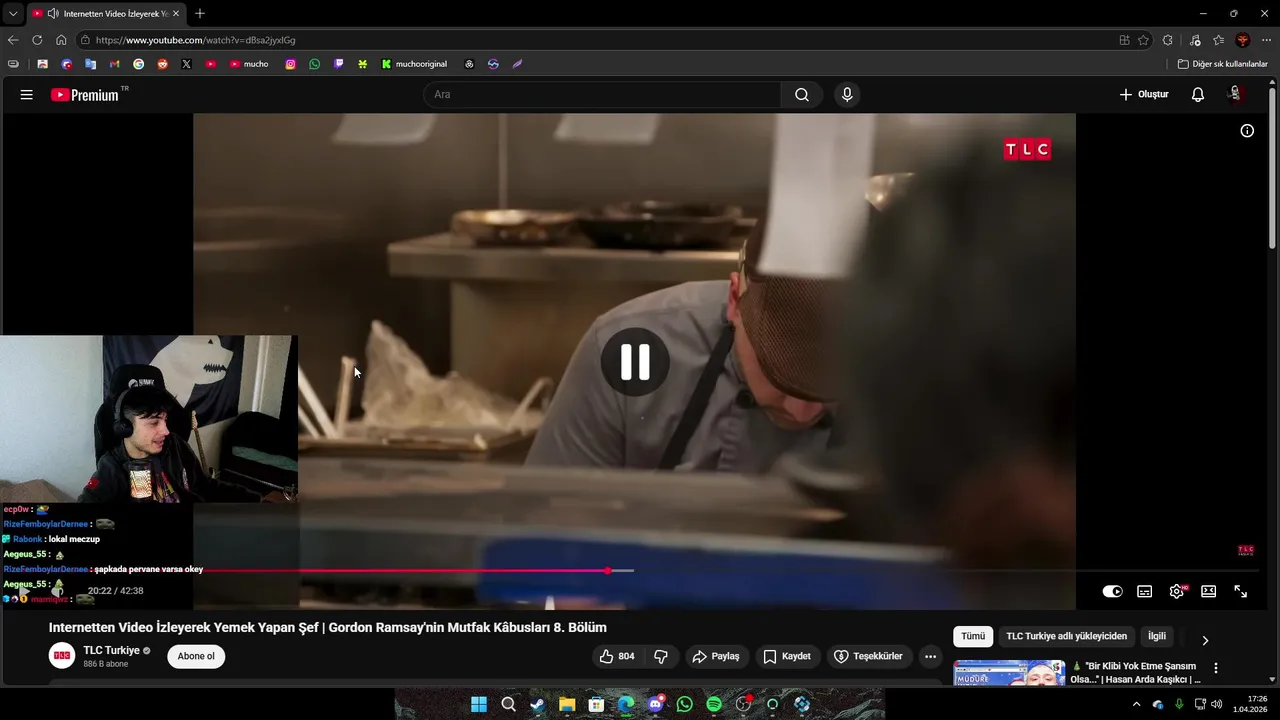Open TLC Turkiye channel avatar
This screenshot has height=720, width=1280.
pos(62,656)
